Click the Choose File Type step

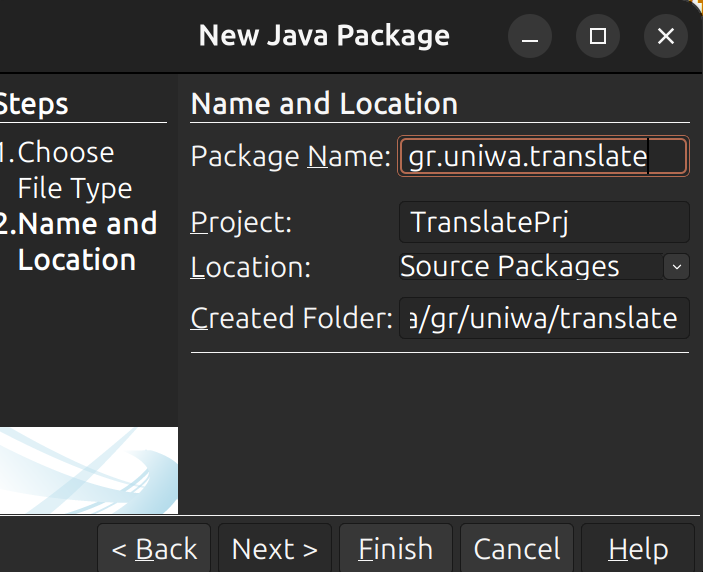tap(65, 170)
